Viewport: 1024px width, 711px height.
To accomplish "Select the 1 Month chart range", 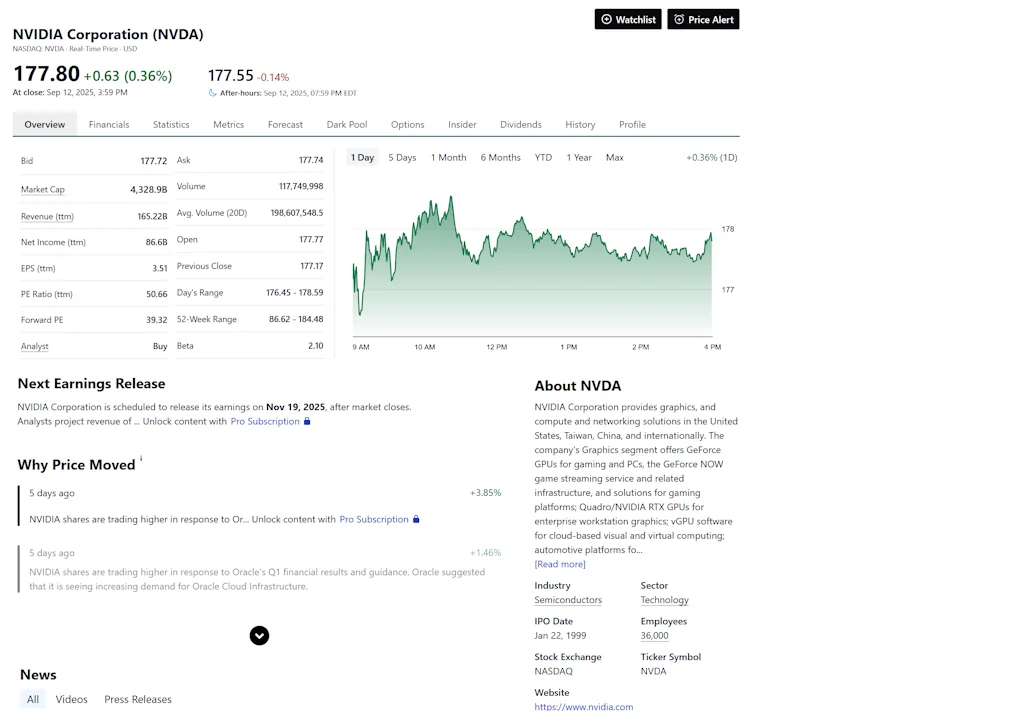I will 448,157.
